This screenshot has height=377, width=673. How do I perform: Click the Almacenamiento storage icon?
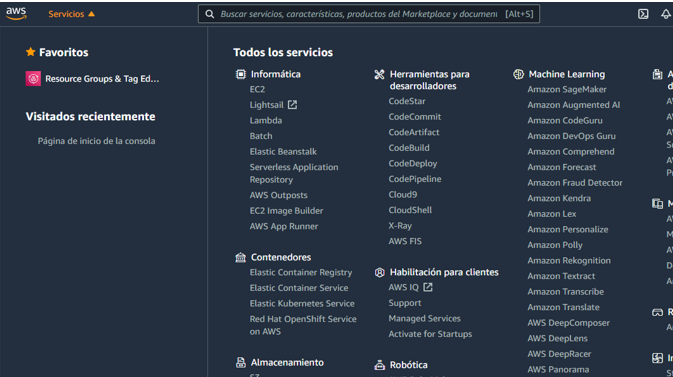coord(241,362)
